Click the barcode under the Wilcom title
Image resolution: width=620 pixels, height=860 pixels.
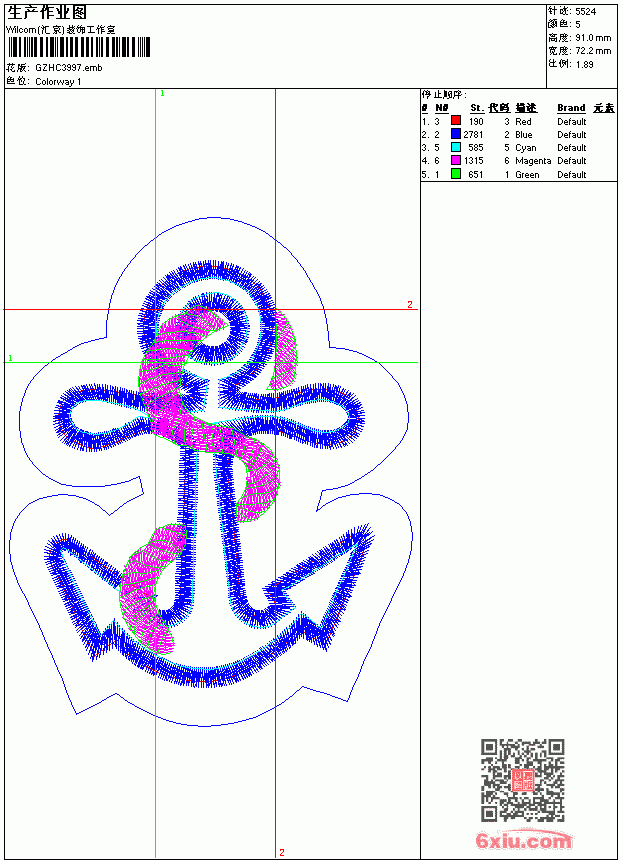pos(78,47)
